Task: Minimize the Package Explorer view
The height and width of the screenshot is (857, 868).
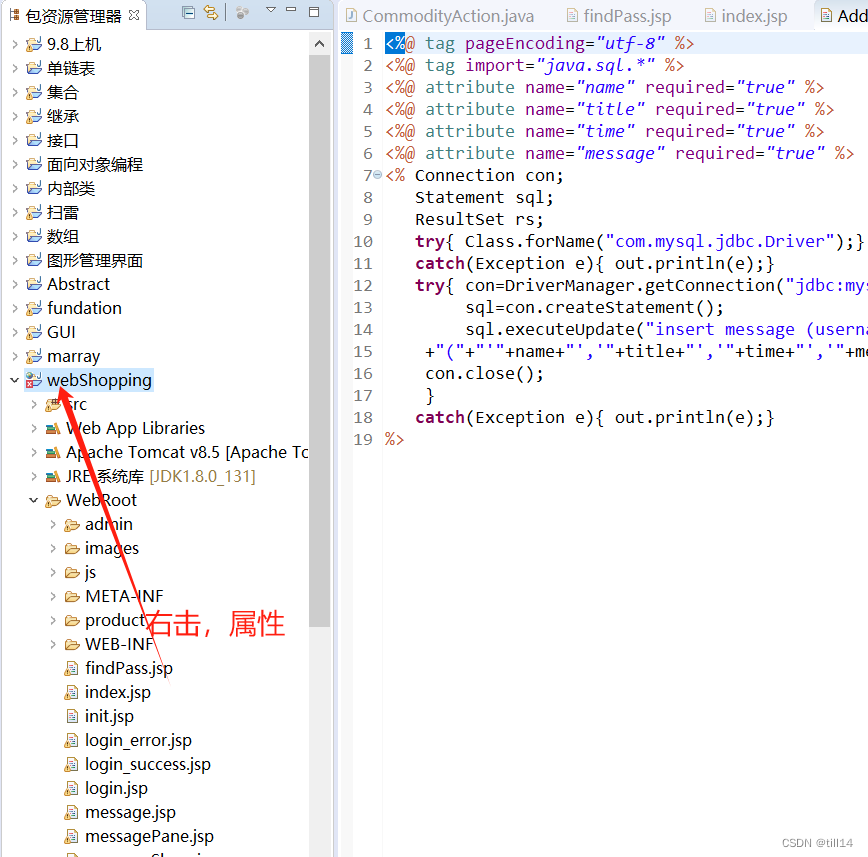Action: [291, 10]
